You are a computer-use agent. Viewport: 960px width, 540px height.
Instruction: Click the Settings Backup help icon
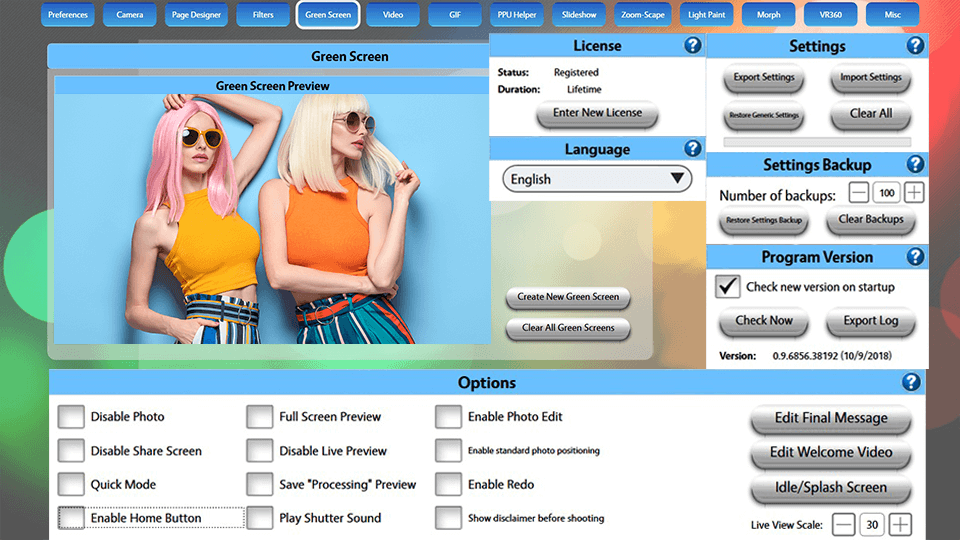[x=915, y=165]
